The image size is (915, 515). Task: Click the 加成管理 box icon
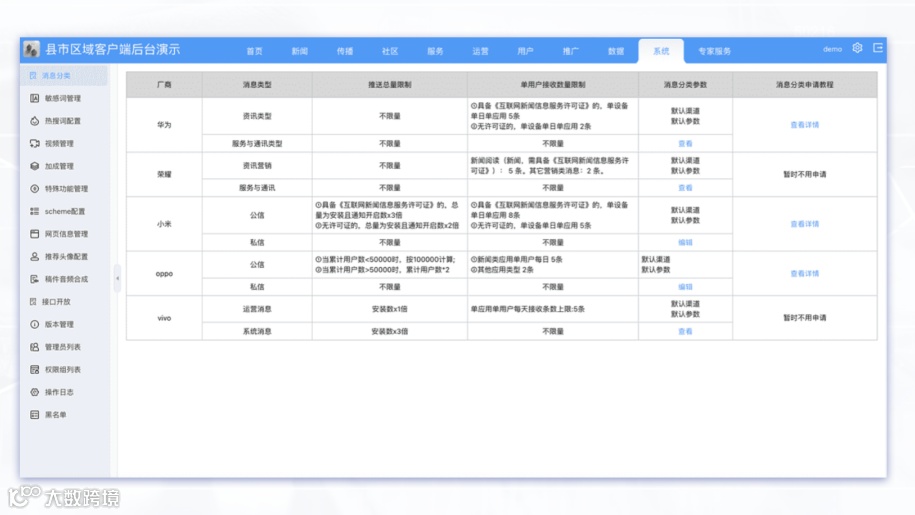point(34,166)
